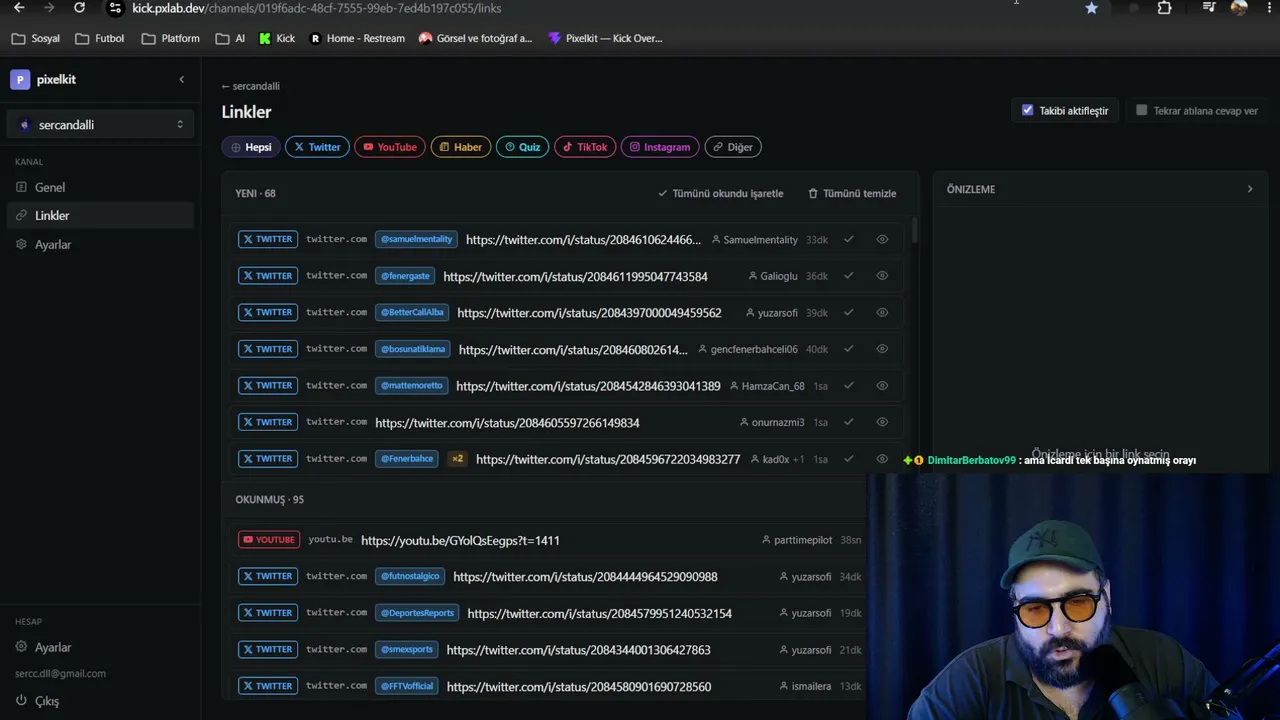Click the Twitter badge on the @futnostalgico row
This screenshot has height=720, width=1280.
pos(268,576)
